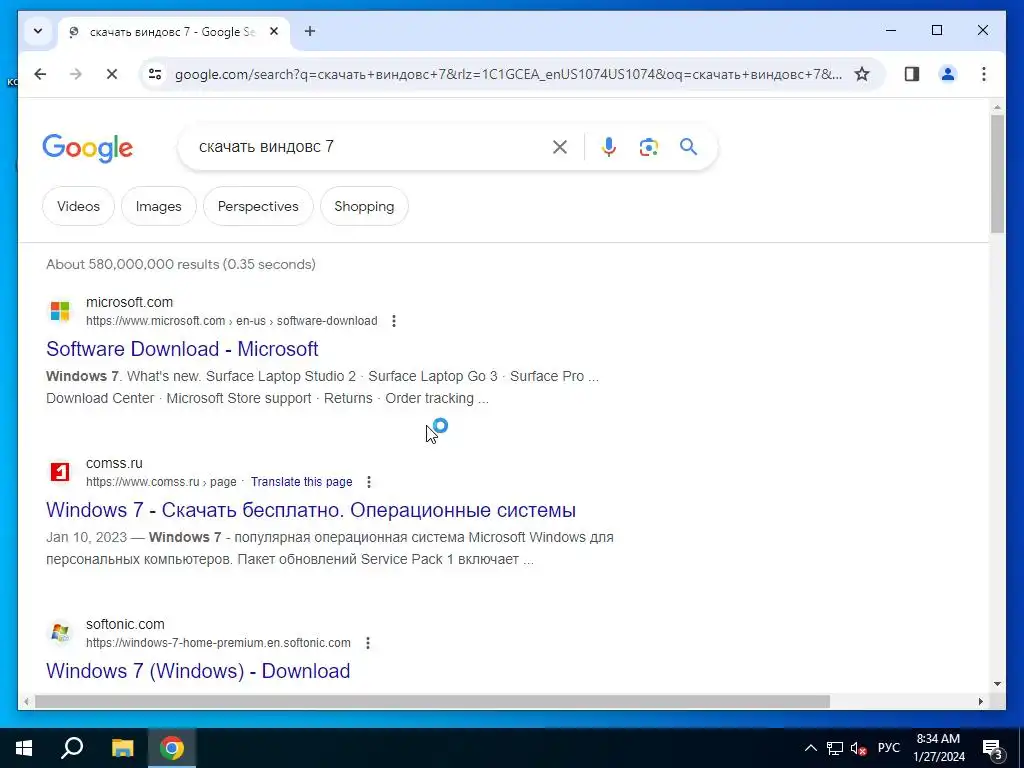This screenshot has height=768, width=1024.
Task: Open a new browser tab
Action: pos(310,31)
